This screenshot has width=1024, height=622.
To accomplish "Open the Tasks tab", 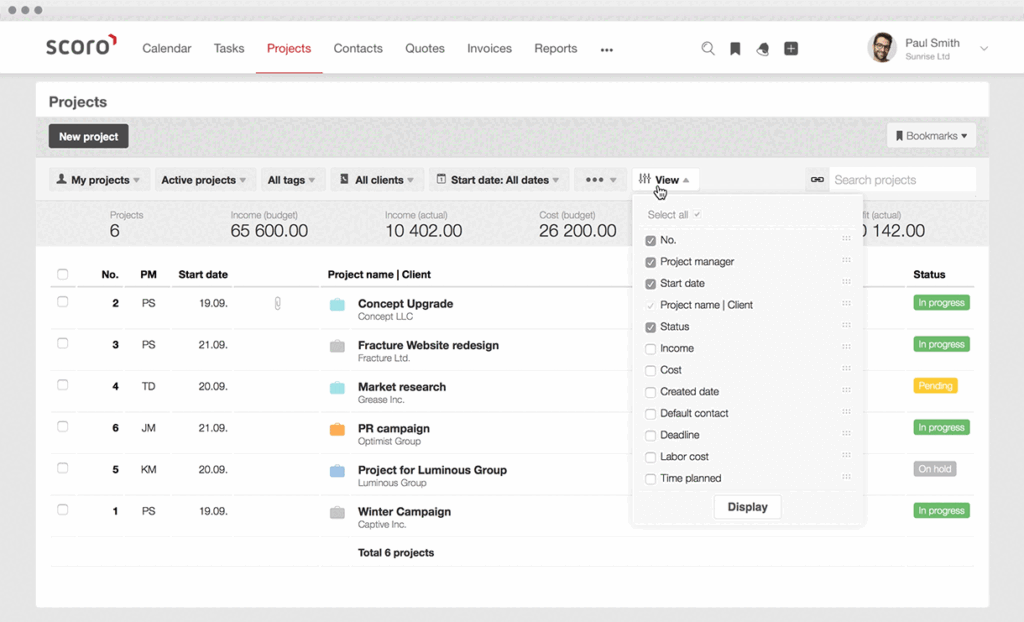I will [229, 48].
